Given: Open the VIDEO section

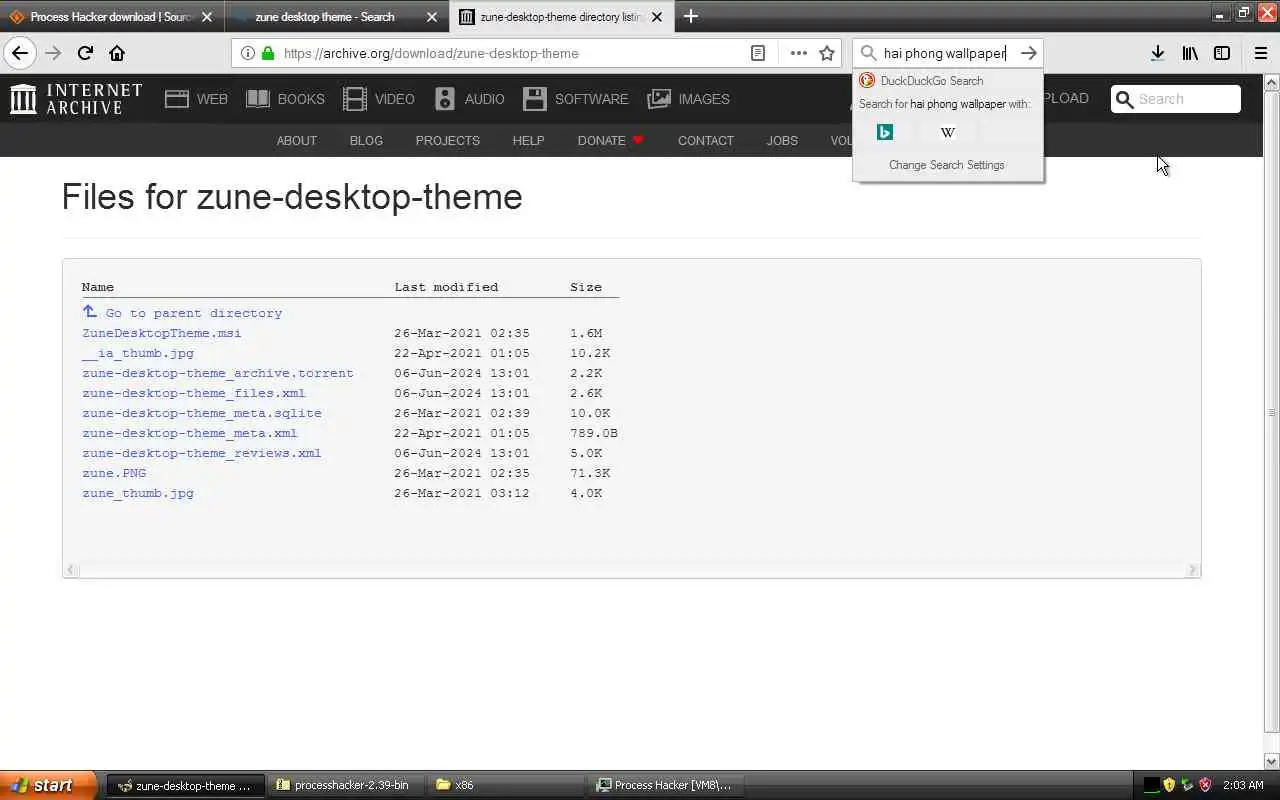Looking at the screenshot, I should 379,98.
